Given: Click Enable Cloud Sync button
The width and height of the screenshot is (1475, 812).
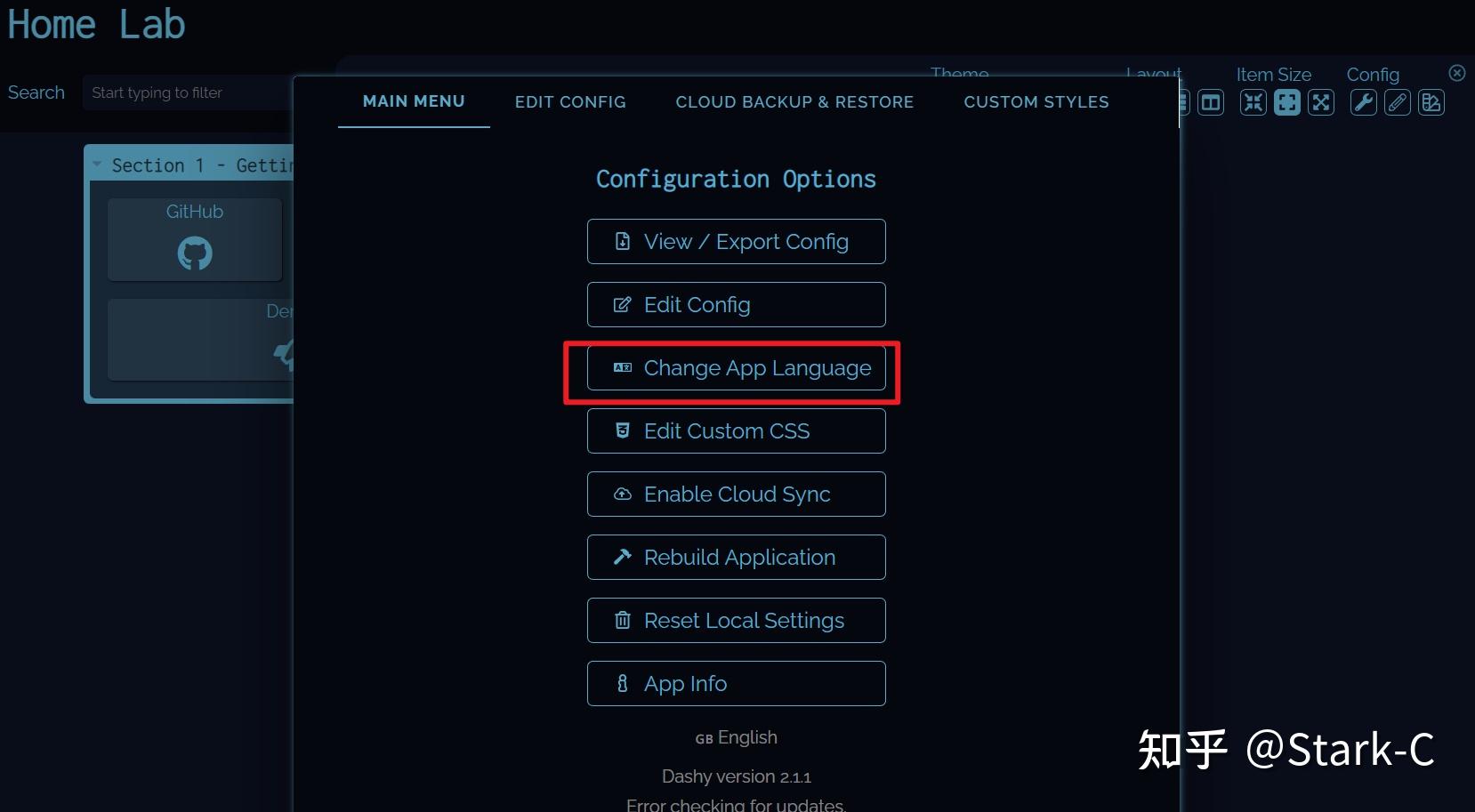Looking at the screenshot, I should (x=736, y=494).
